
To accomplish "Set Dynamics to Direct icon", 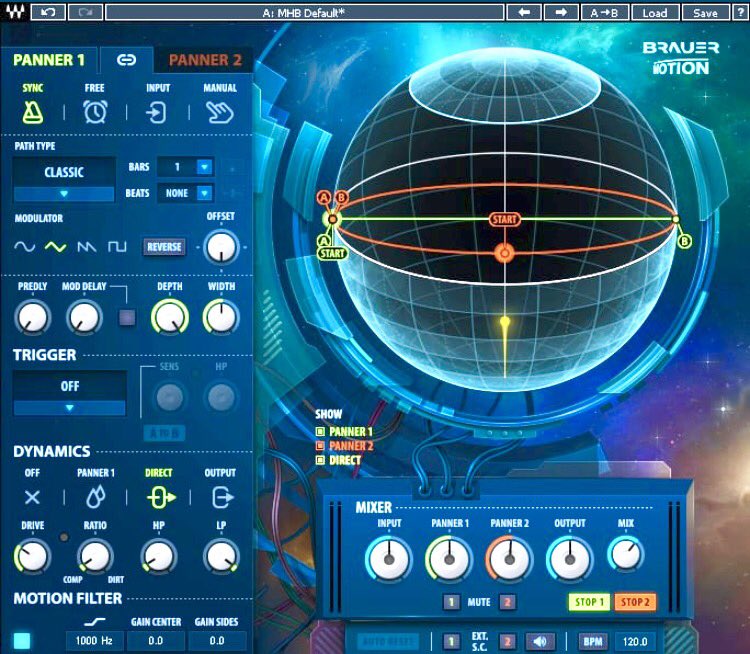I will [161, 498].
